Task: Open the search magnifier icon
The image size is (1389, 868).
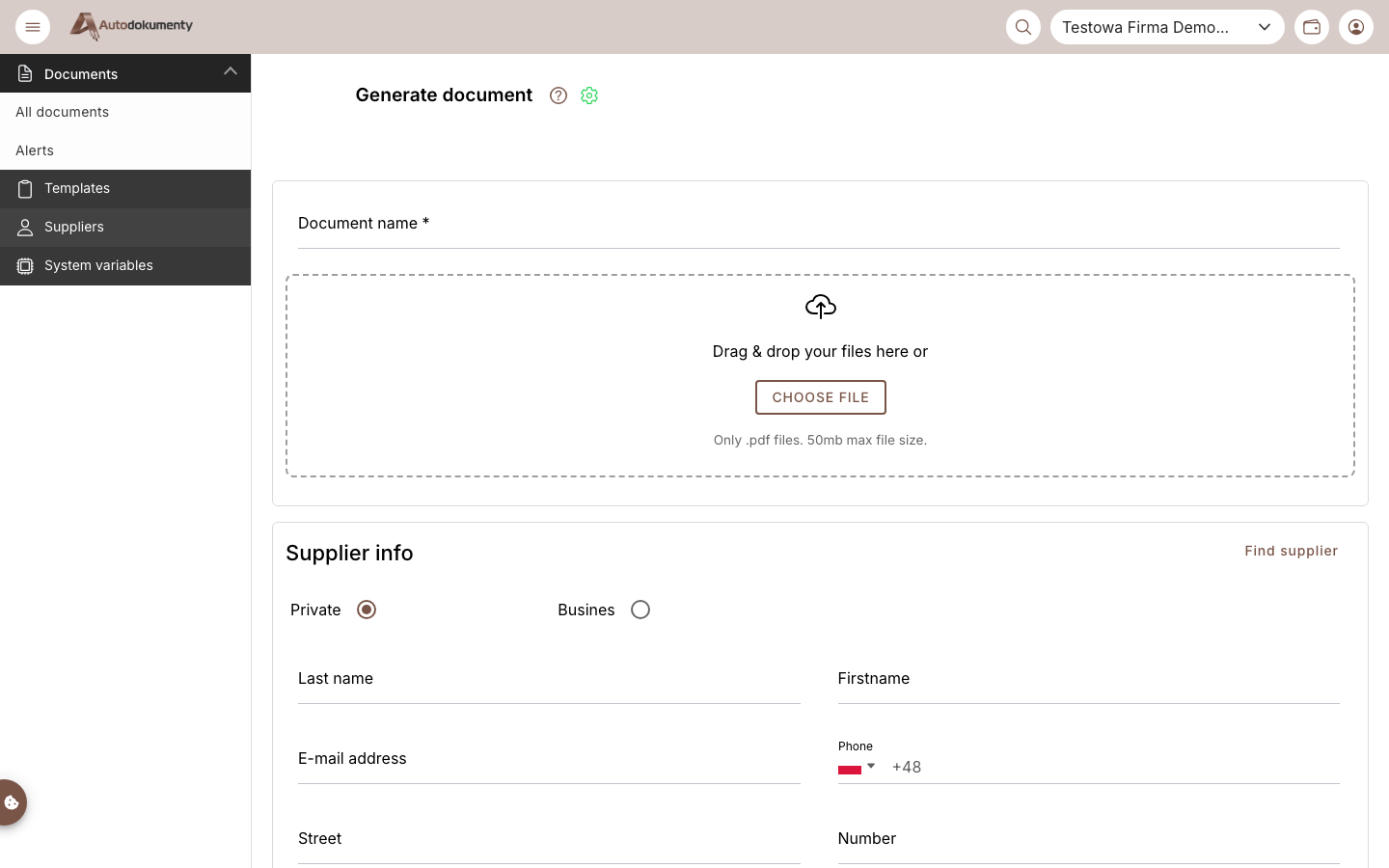Action: [x=1023, y=27]
